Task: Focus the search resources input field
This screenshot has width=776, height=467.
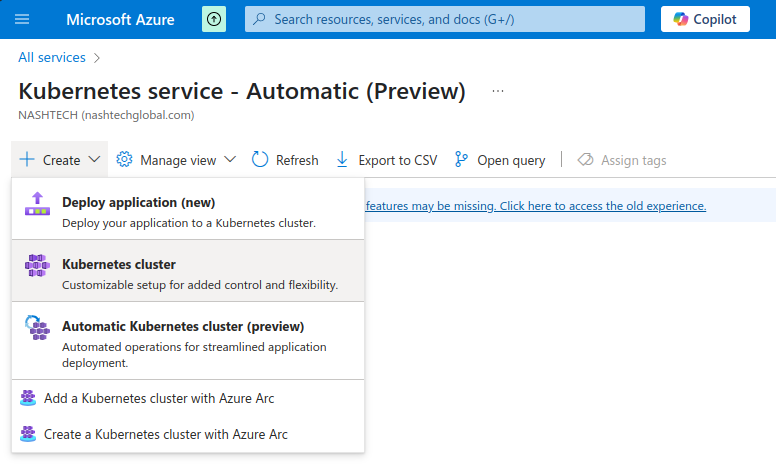Action: pyautogui.click(x=445, y=19)
